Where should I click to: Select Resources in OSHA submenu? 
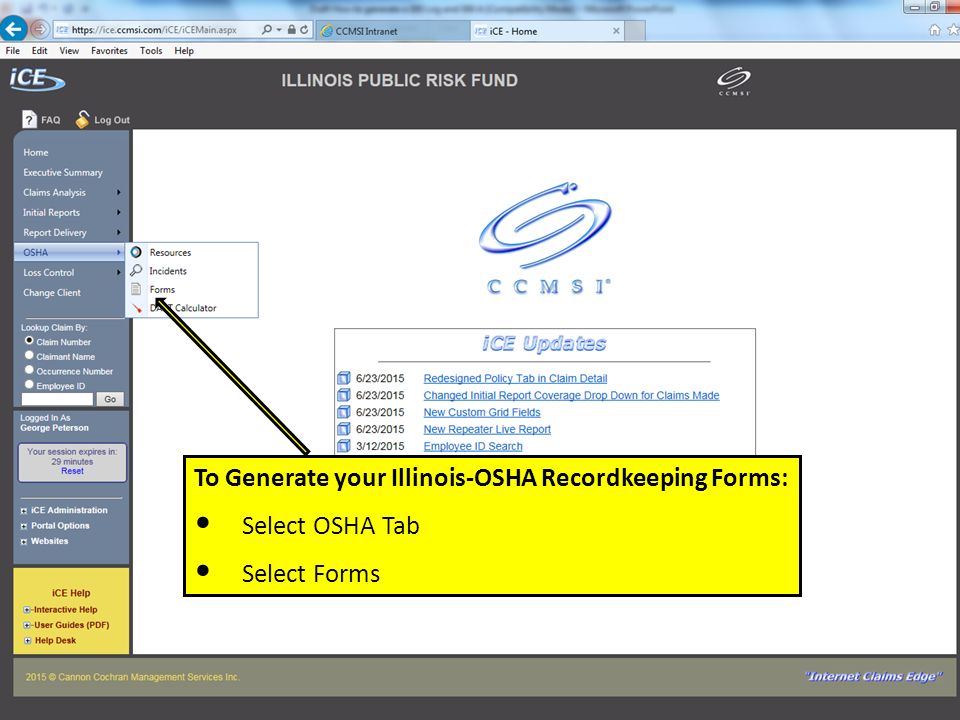click(170, 252)
